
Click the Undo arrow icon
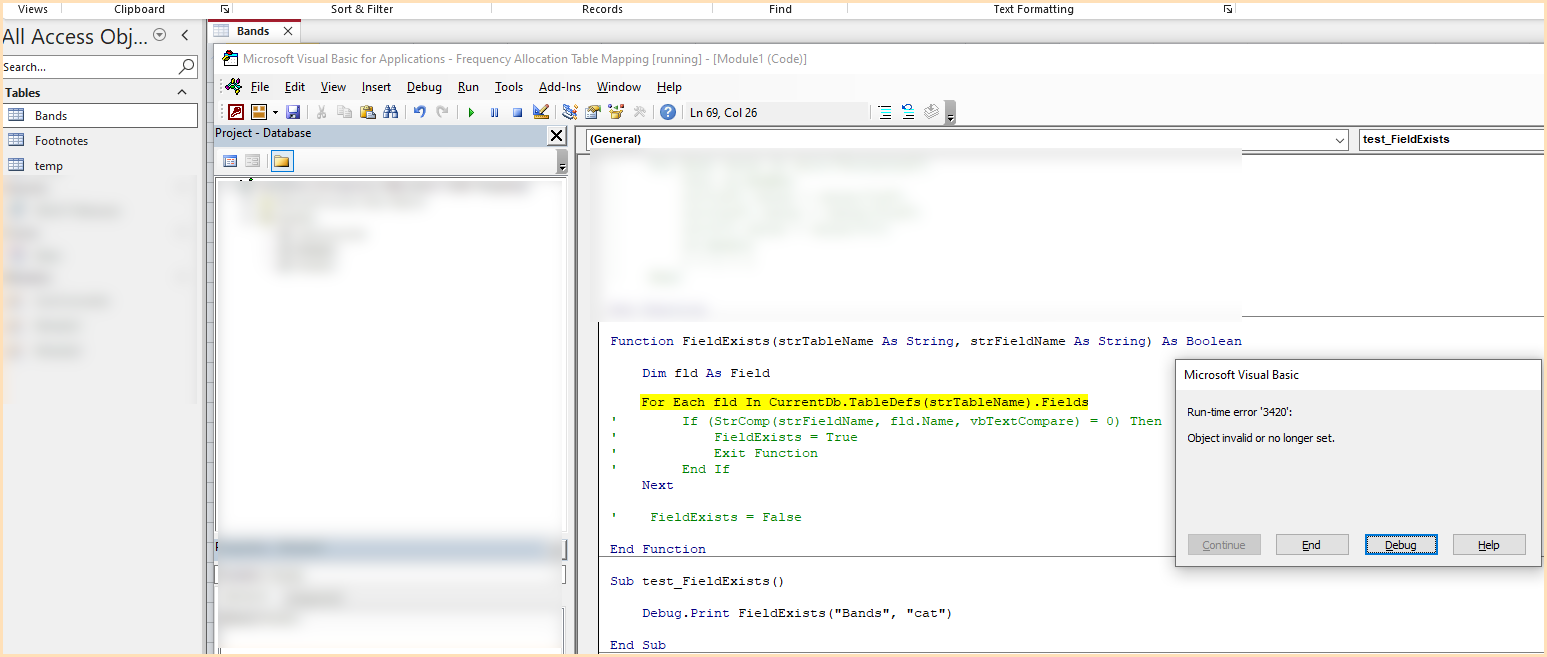click(x=420, y=112)
